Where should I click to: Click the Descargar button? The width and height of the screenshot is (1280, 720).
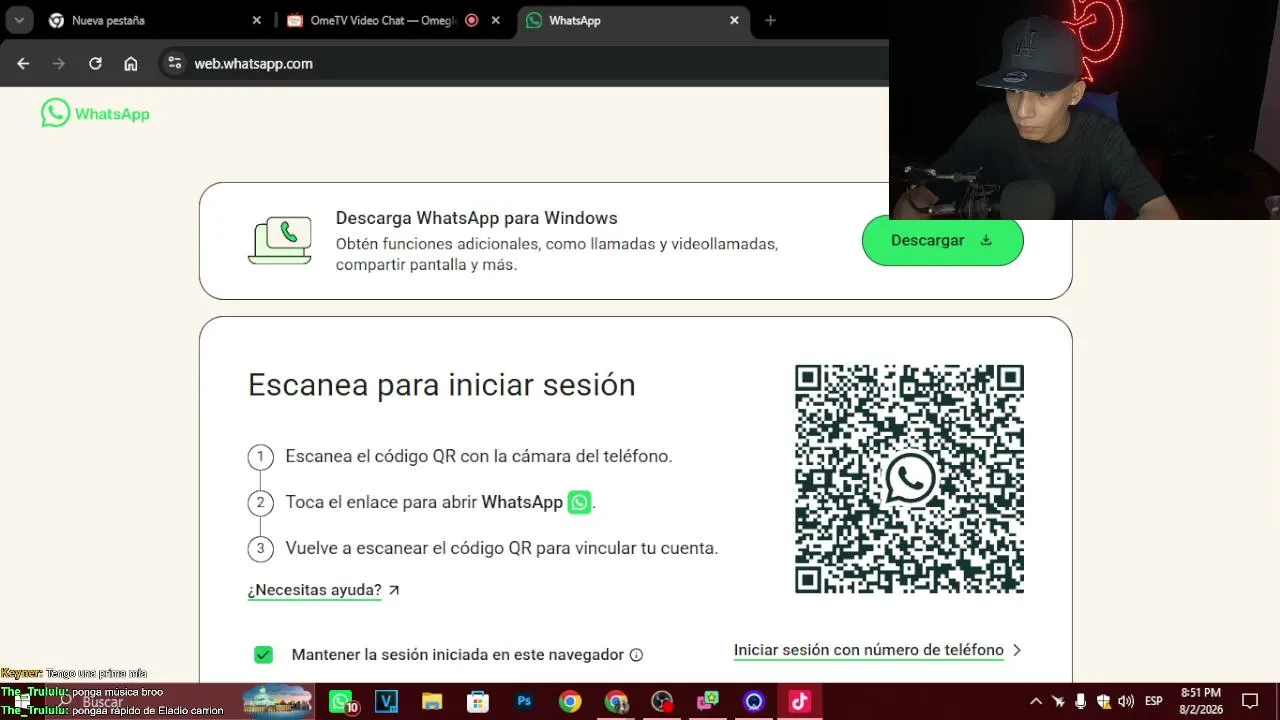(x=942, y=240)
